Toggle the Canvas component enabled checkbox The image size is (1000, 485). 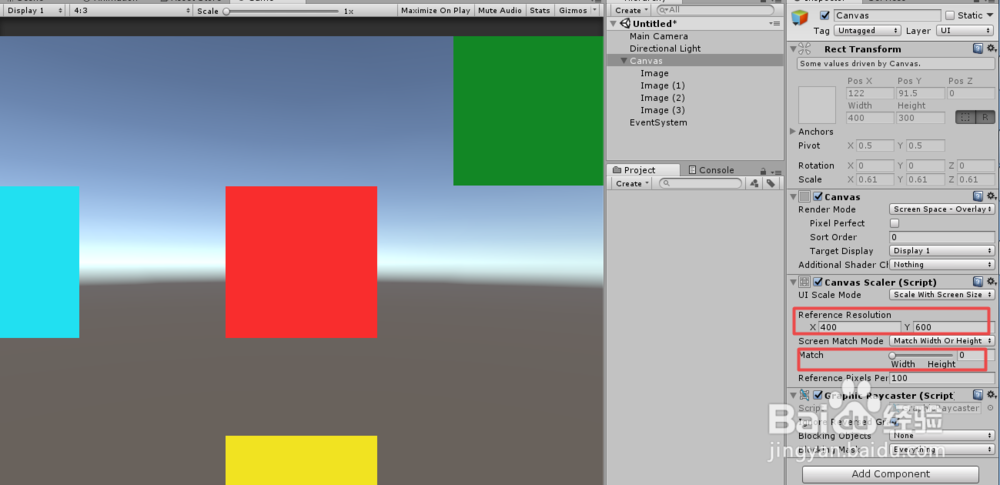[x=818, y=197]
